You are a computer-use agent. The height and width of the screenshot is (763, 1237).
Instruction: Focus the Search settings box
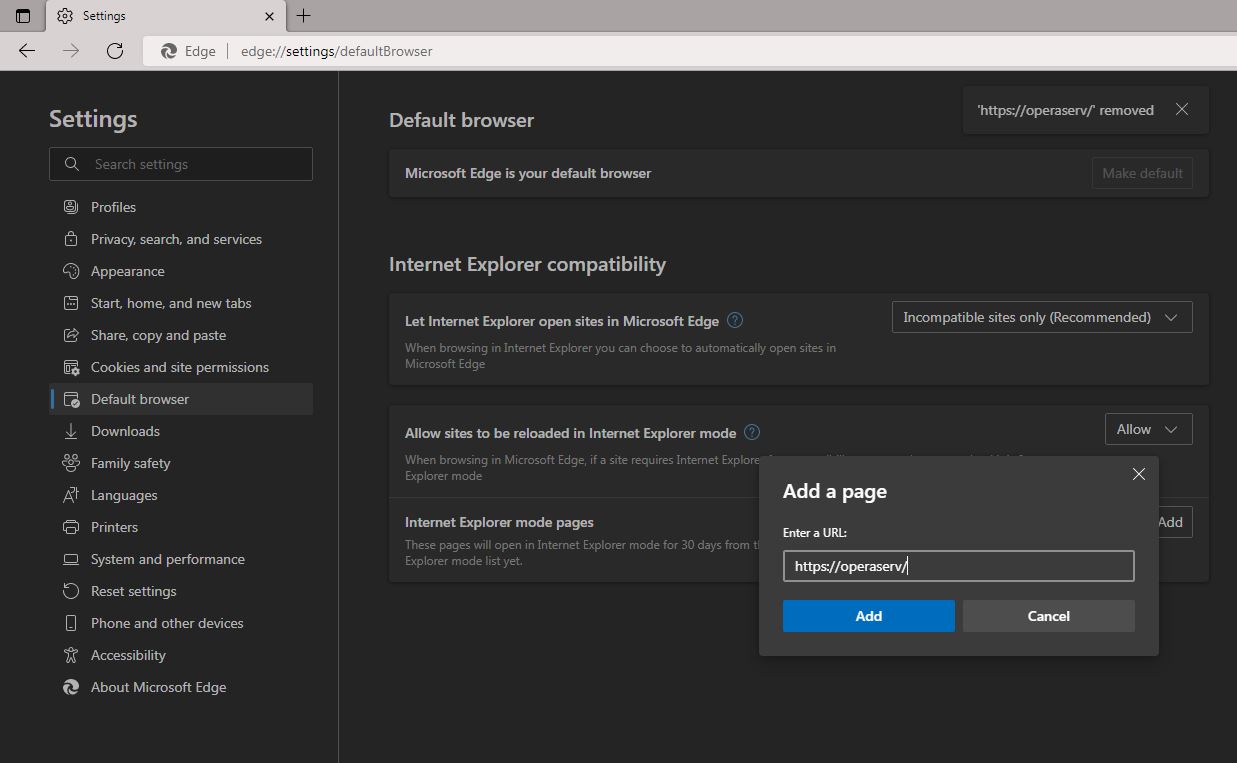pos(181,164)
